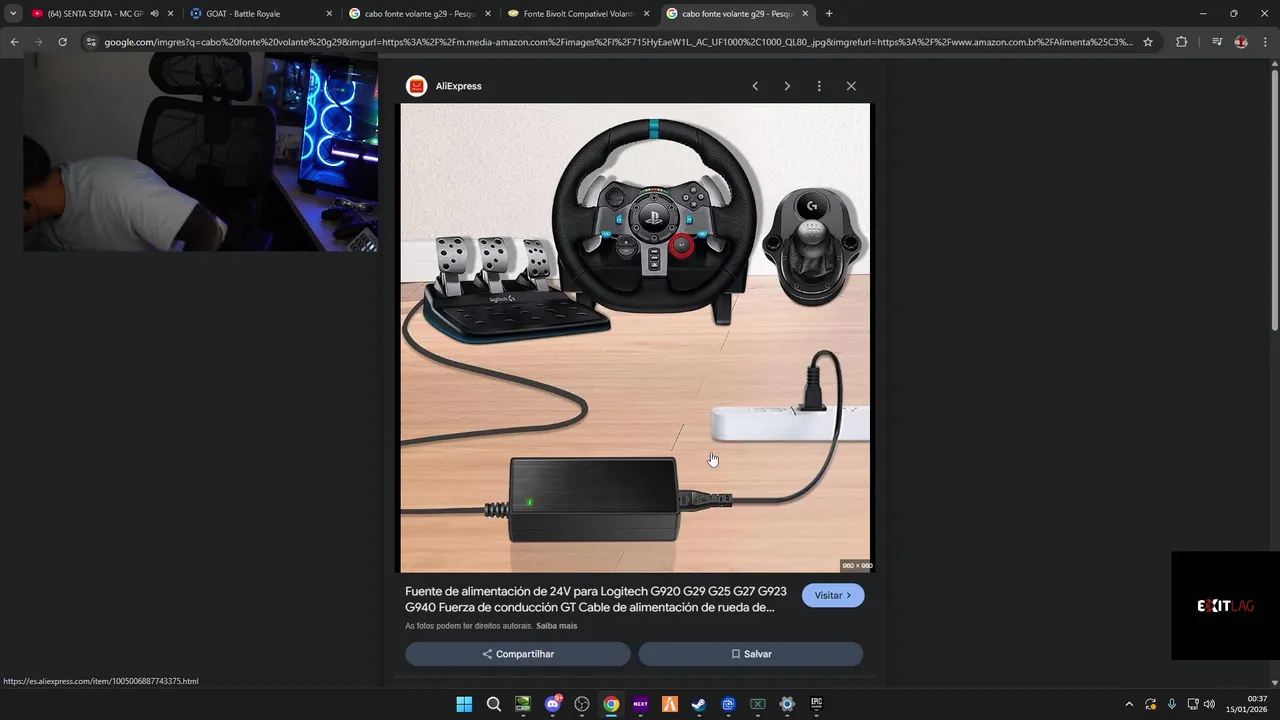
Task: Open the tab search dropdown arrow
Action: pos(13,14)
